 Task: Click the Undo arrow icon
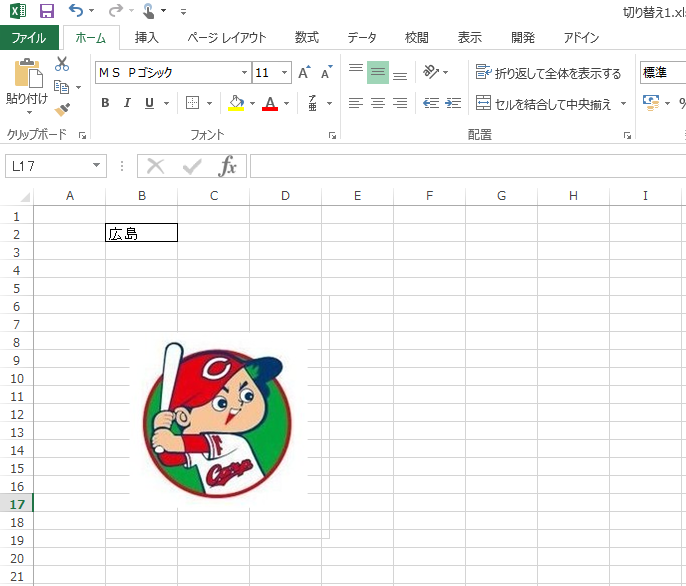pyautogui.click(x=76, y=11)
